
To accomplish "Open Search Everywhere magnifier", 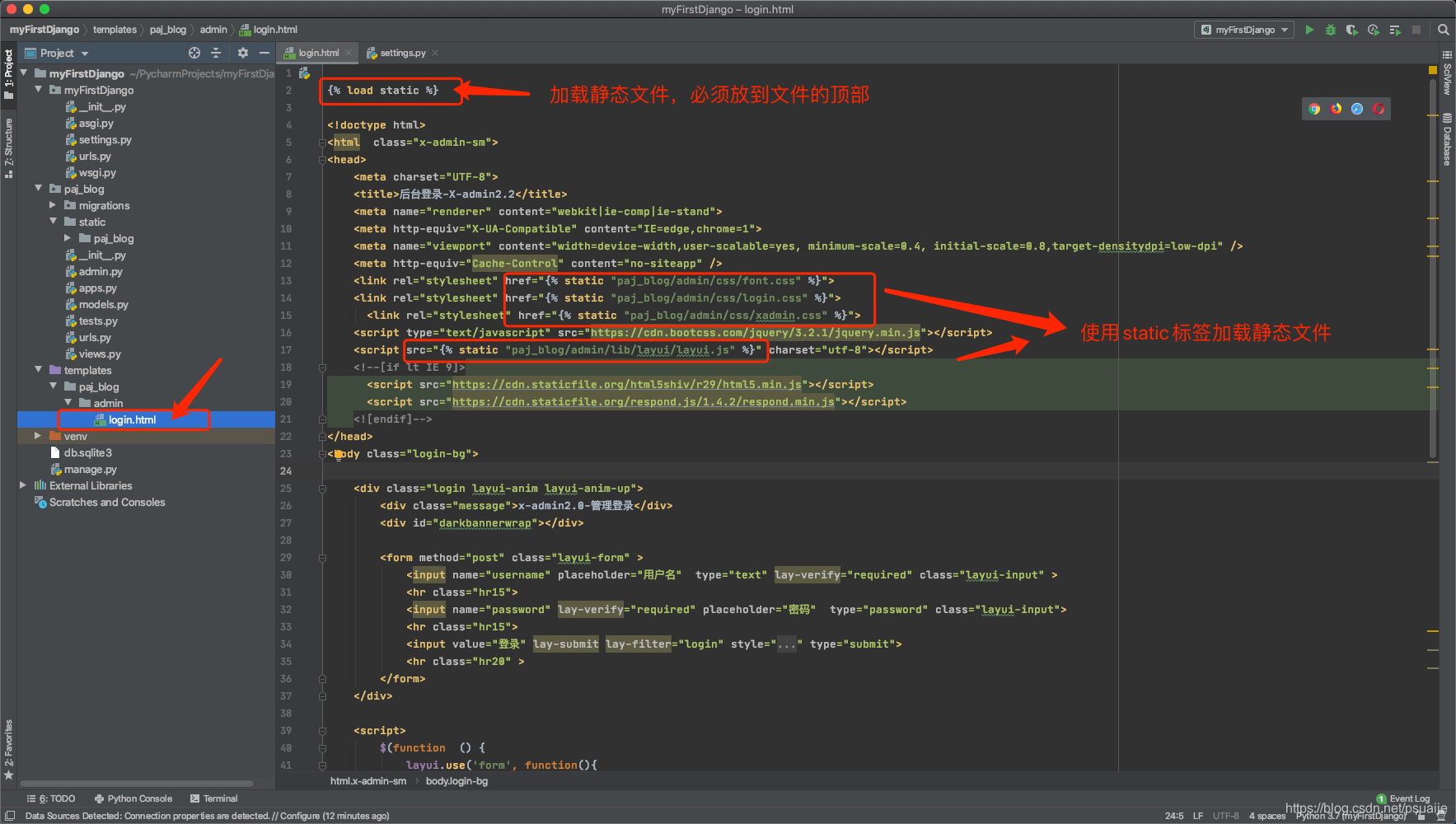I will tap(1443, 30).
